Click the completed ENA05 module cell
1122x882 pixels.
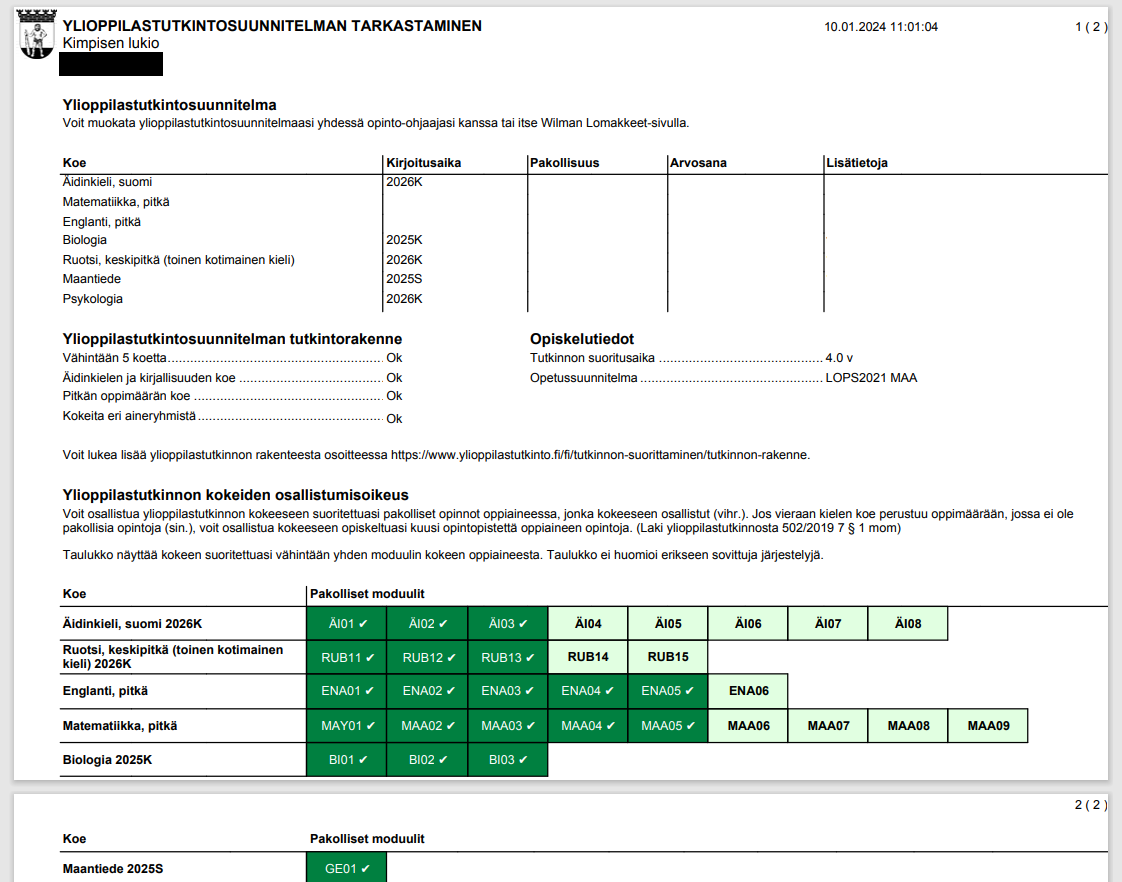[668, 691]
